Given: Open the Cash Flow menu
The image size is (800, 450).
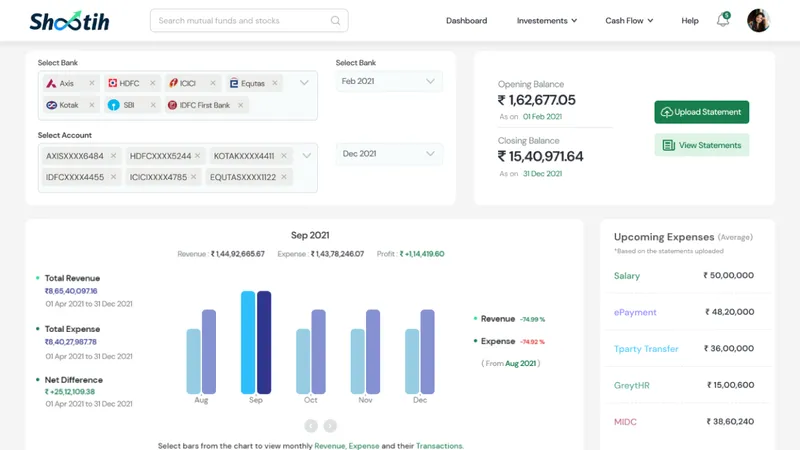Looking at the screenshot, I should click(629, 20).
